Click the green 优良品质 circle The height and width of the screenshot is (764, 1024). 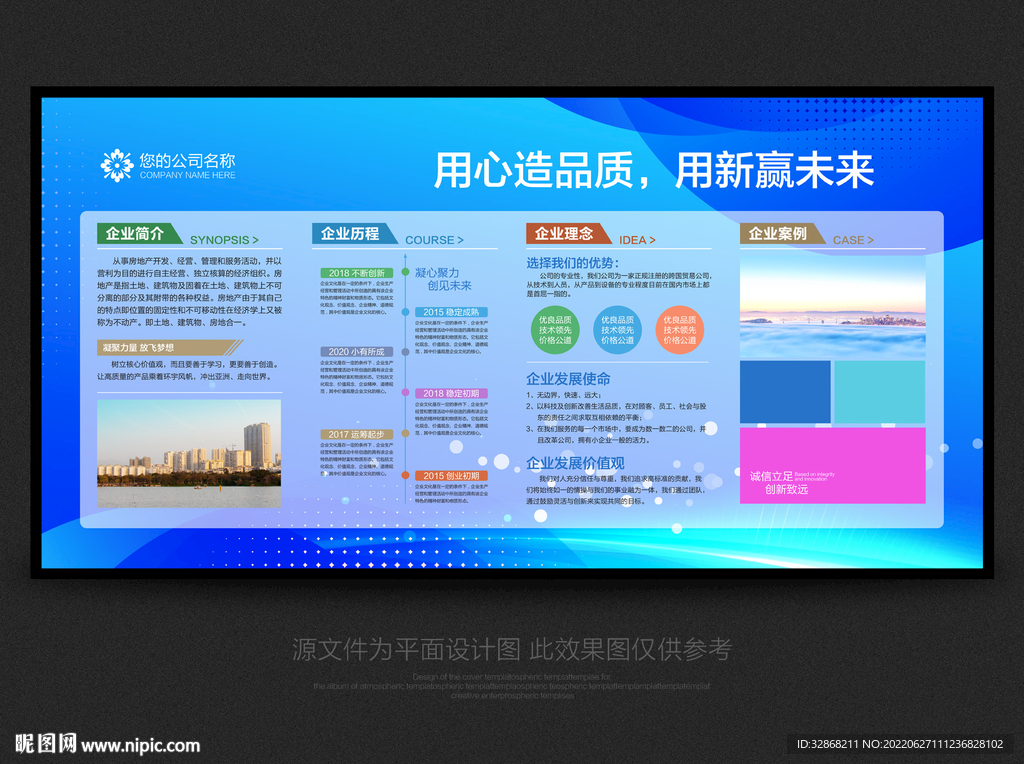555,330
